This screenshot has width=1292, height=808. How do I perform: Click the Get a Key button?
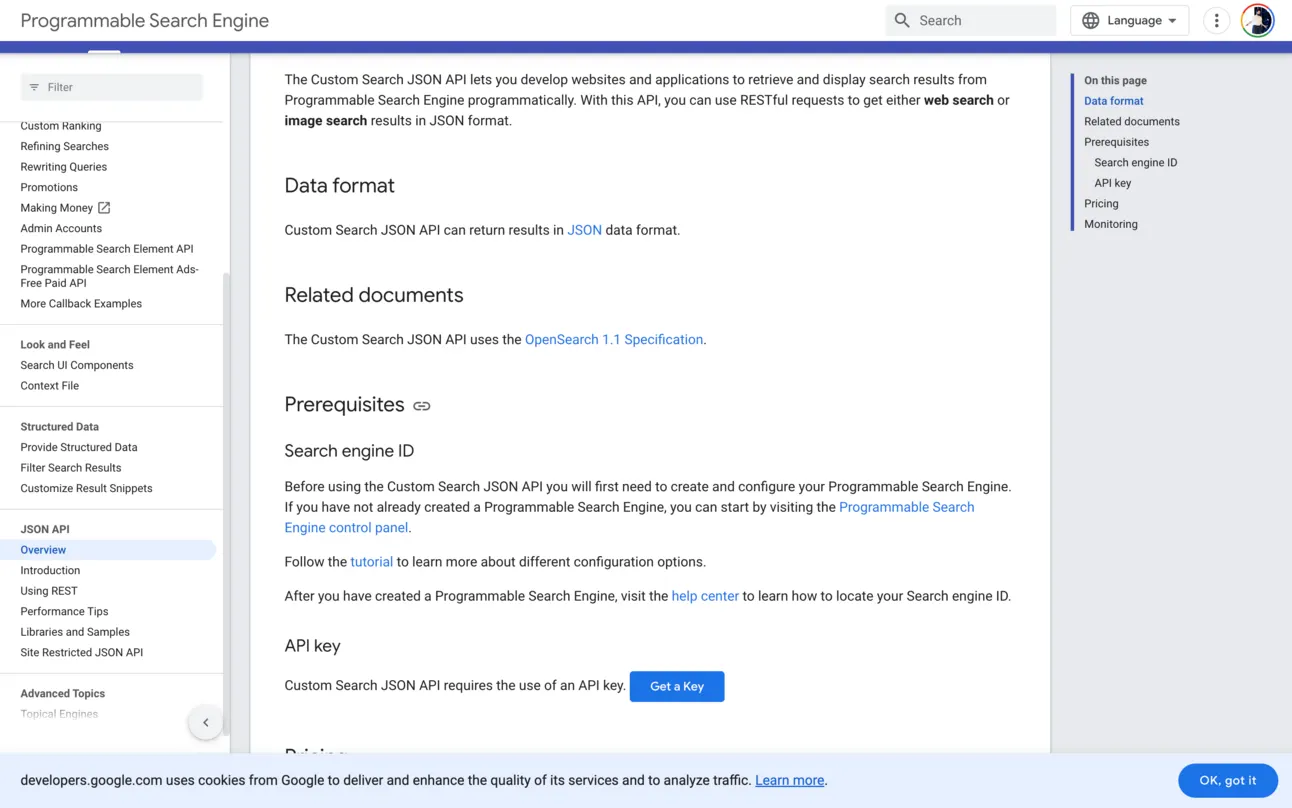tap(677, 686)
